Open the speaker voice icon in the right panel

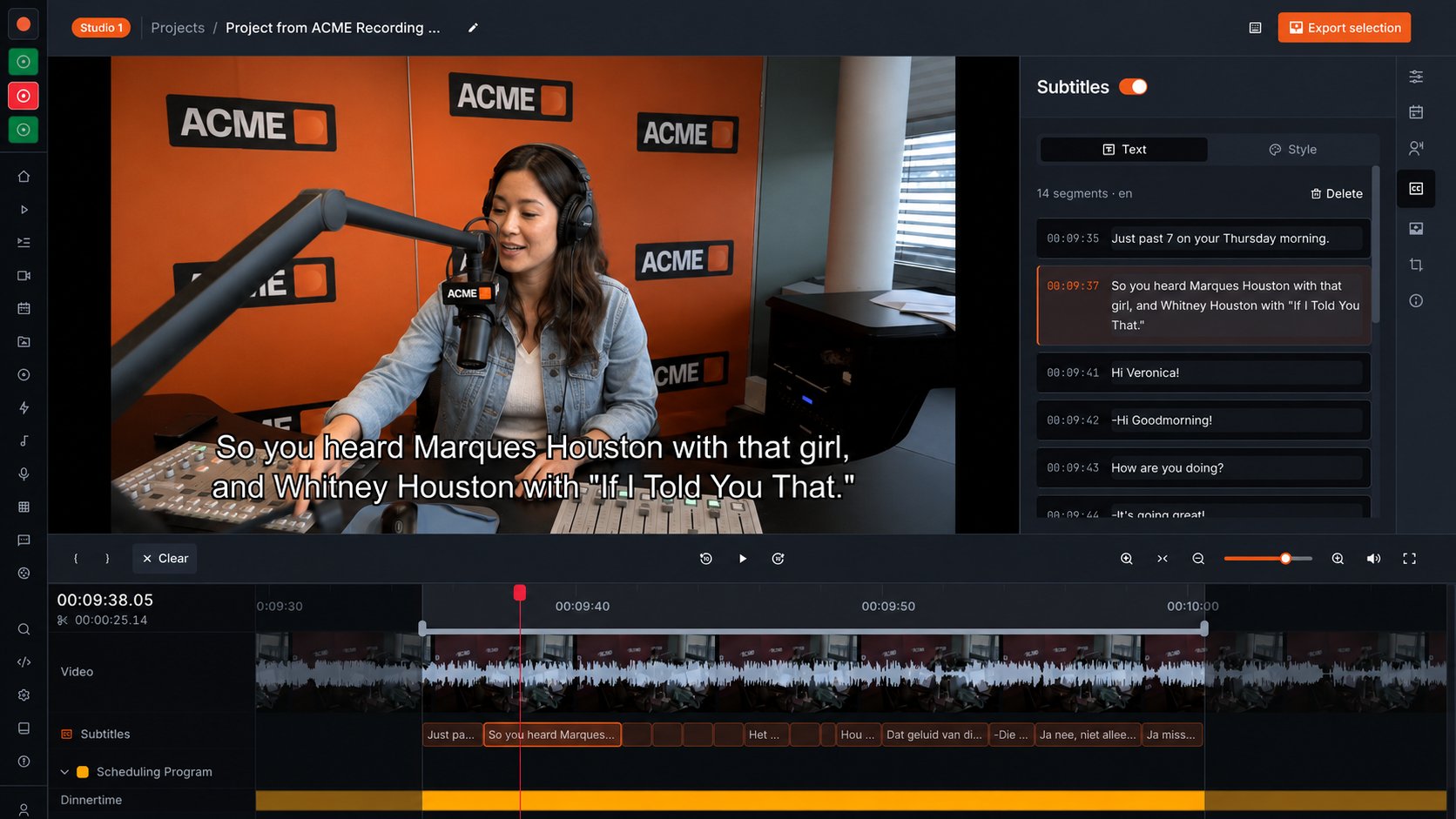pos(1416,149)
